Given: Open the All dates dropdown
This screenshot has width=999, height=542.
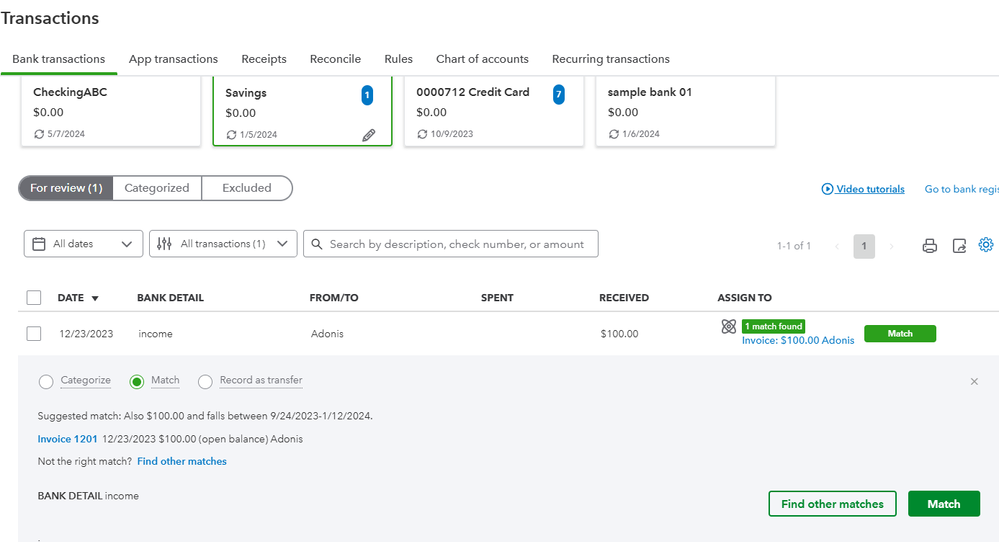Looking at the screenshot, I should [83, 244].
